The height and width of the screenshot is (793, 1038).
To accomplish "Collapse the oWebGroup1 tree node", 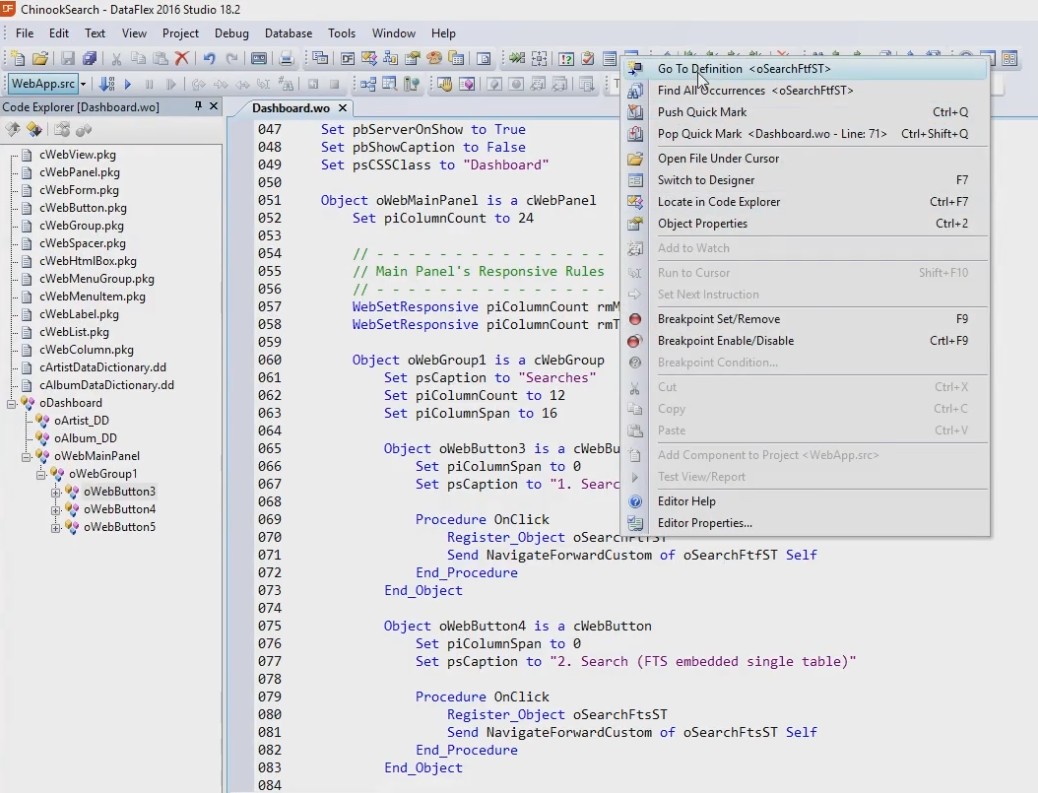I will coord(42,474).
